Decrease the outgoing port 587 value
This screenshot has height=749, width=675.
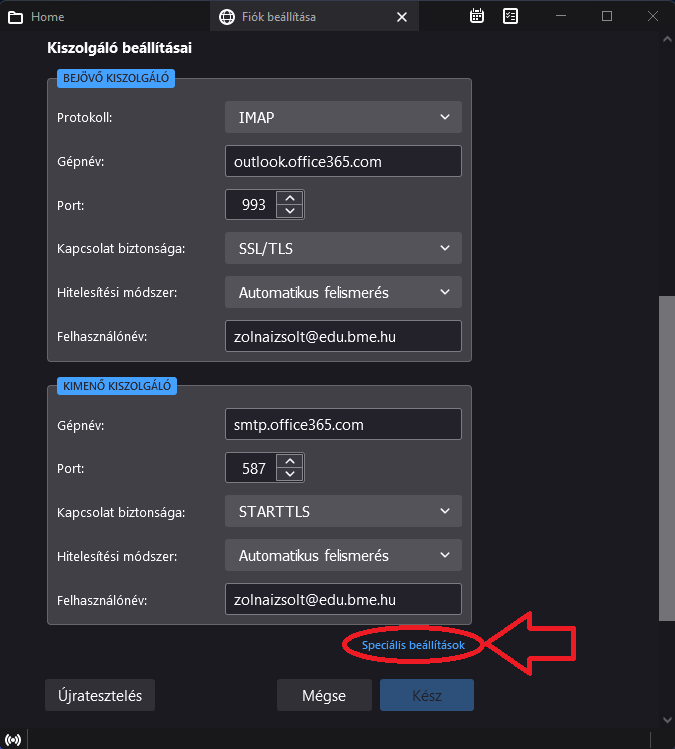[x=289, y=474]
